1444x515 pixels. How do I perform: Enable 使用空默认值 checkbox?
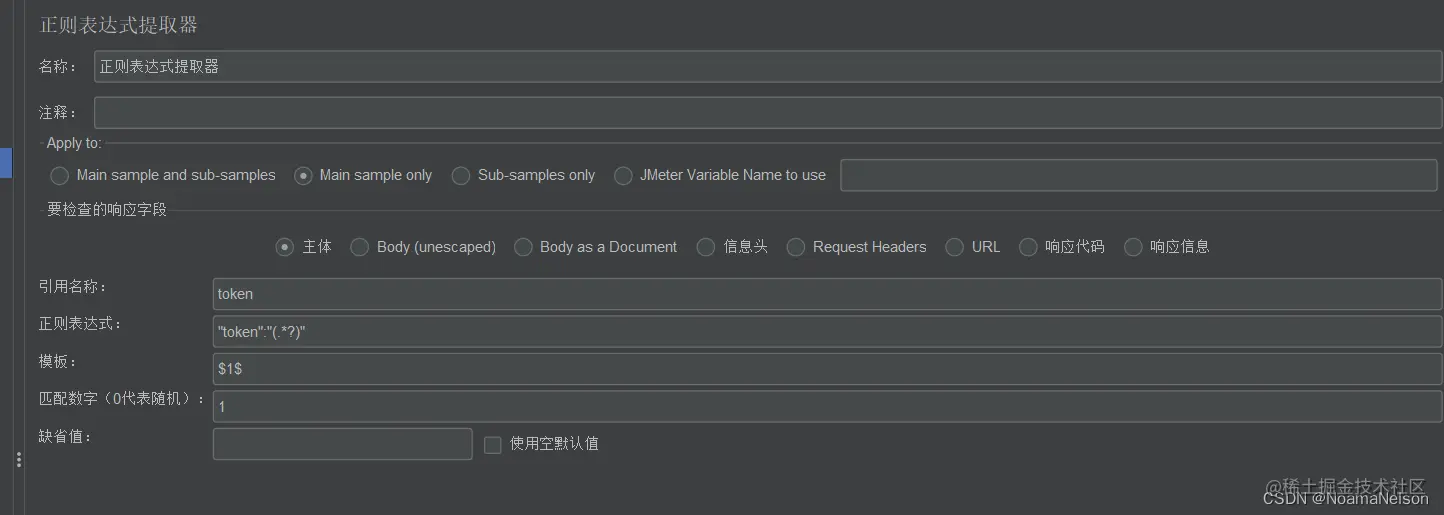[x=492, y=444]
